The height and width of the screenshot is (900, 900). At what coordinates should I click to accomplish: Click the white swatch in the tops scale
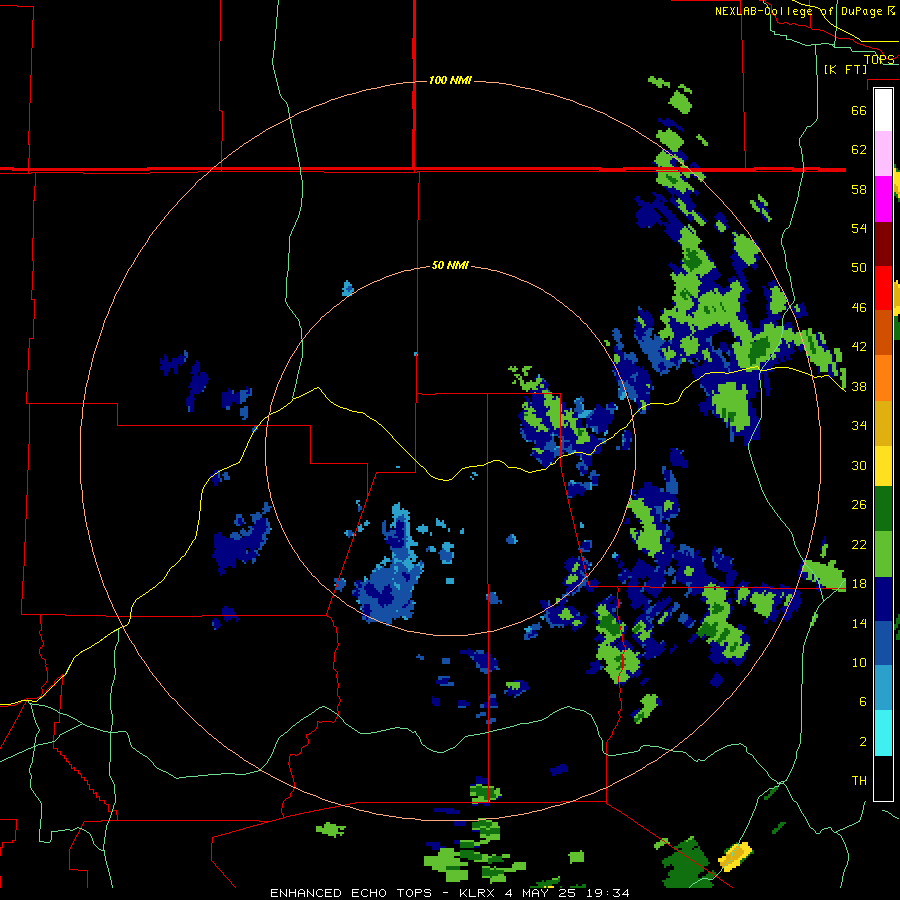(x=883, y=110)
